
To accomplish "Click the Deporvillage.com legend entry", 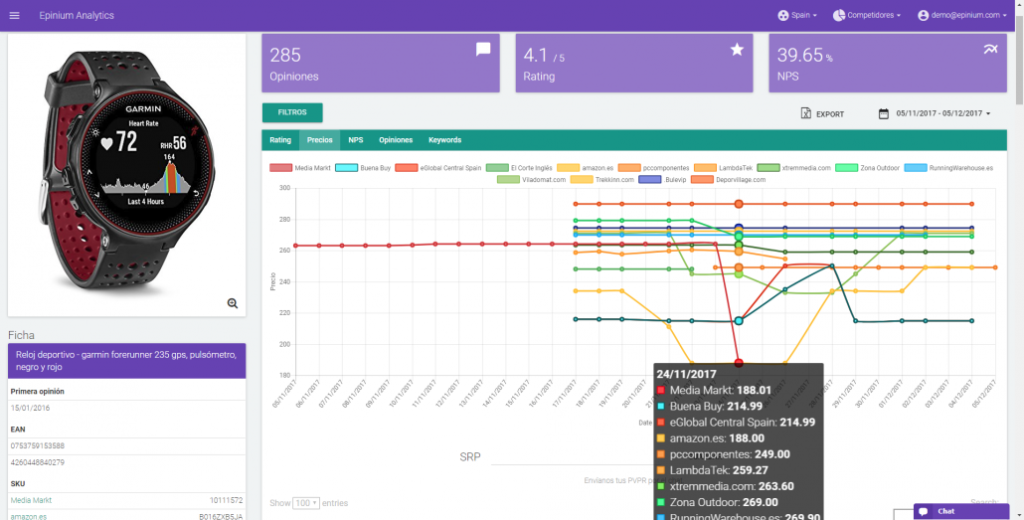I will (x=728, y=180).
